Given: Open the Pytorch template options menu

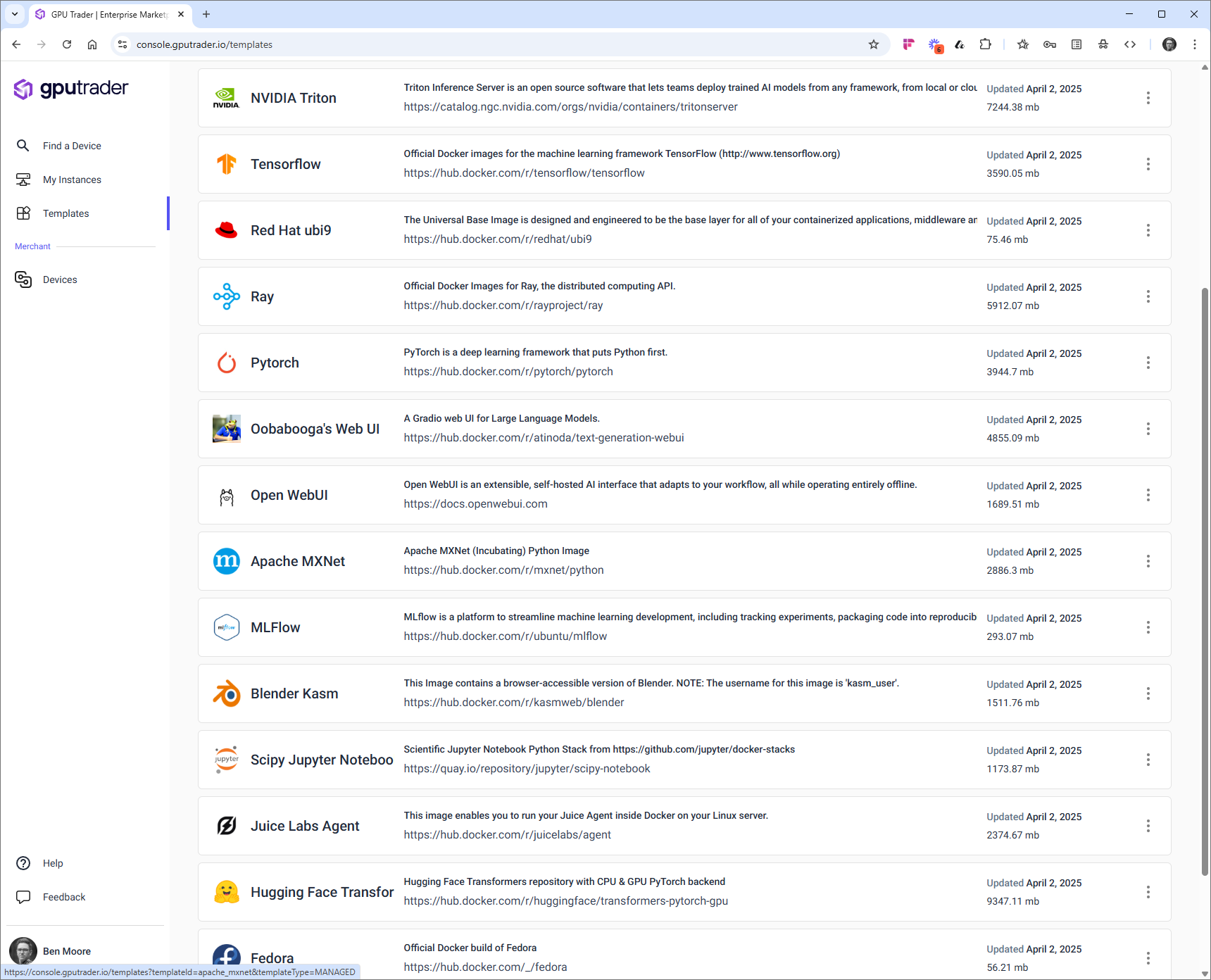Looking at the screenshot, I should click(1148, 363).
